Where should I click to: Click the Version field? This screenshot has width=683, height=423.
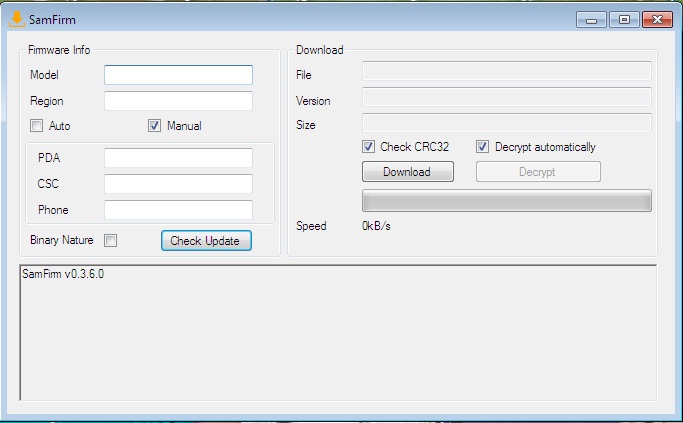507,97
